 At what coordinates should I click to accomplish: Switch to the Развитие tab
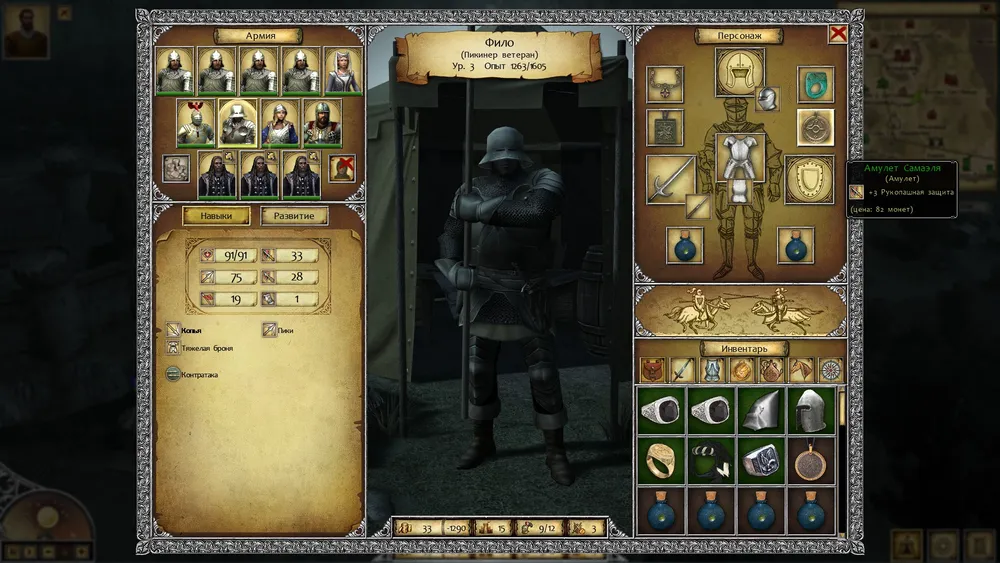click(x=294, y=216)
